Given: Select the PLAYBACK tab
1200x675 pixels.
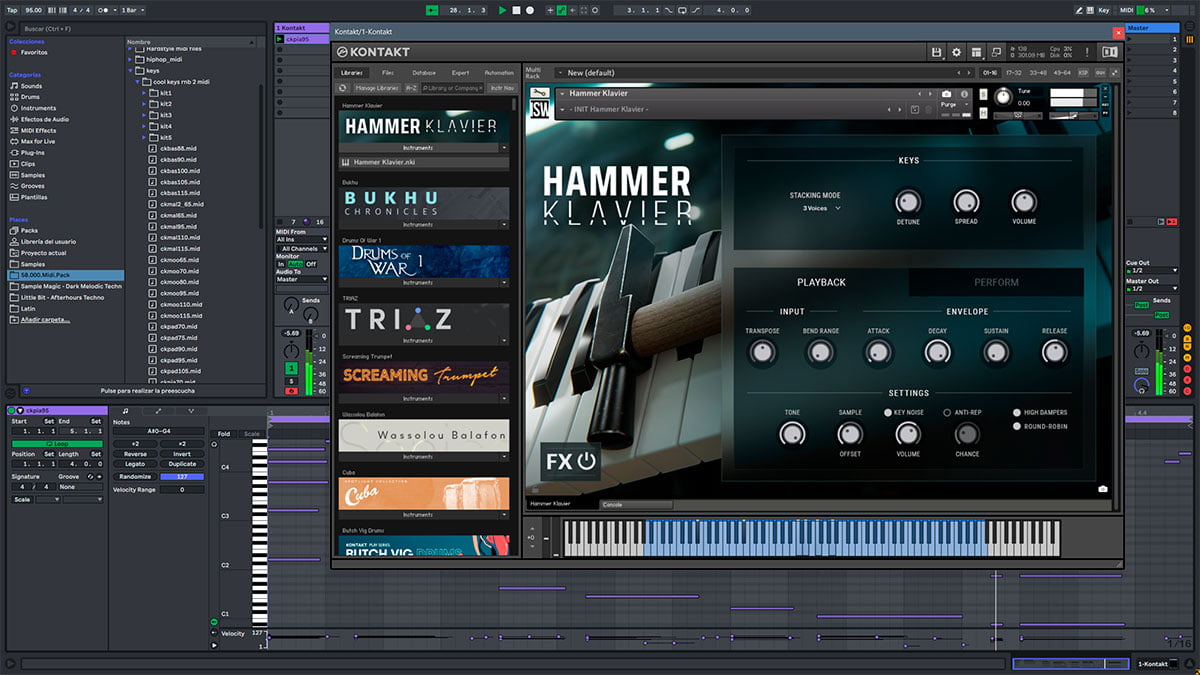Looking at the screenshot, I should [821, 282].
